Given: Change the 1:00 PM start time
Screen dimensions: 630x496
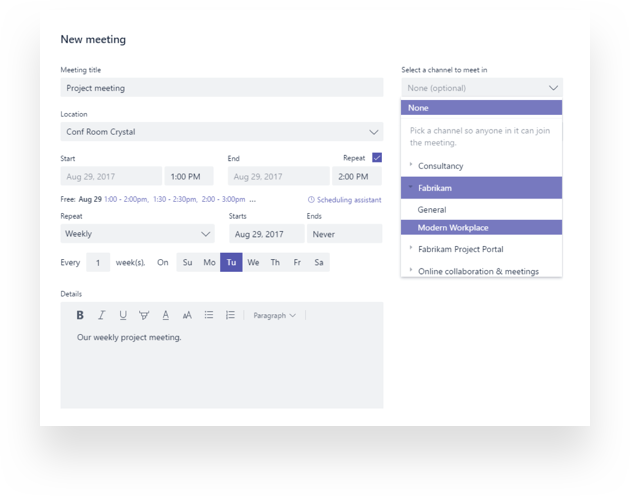Looking at the screenshot, I should coord(189,176).
